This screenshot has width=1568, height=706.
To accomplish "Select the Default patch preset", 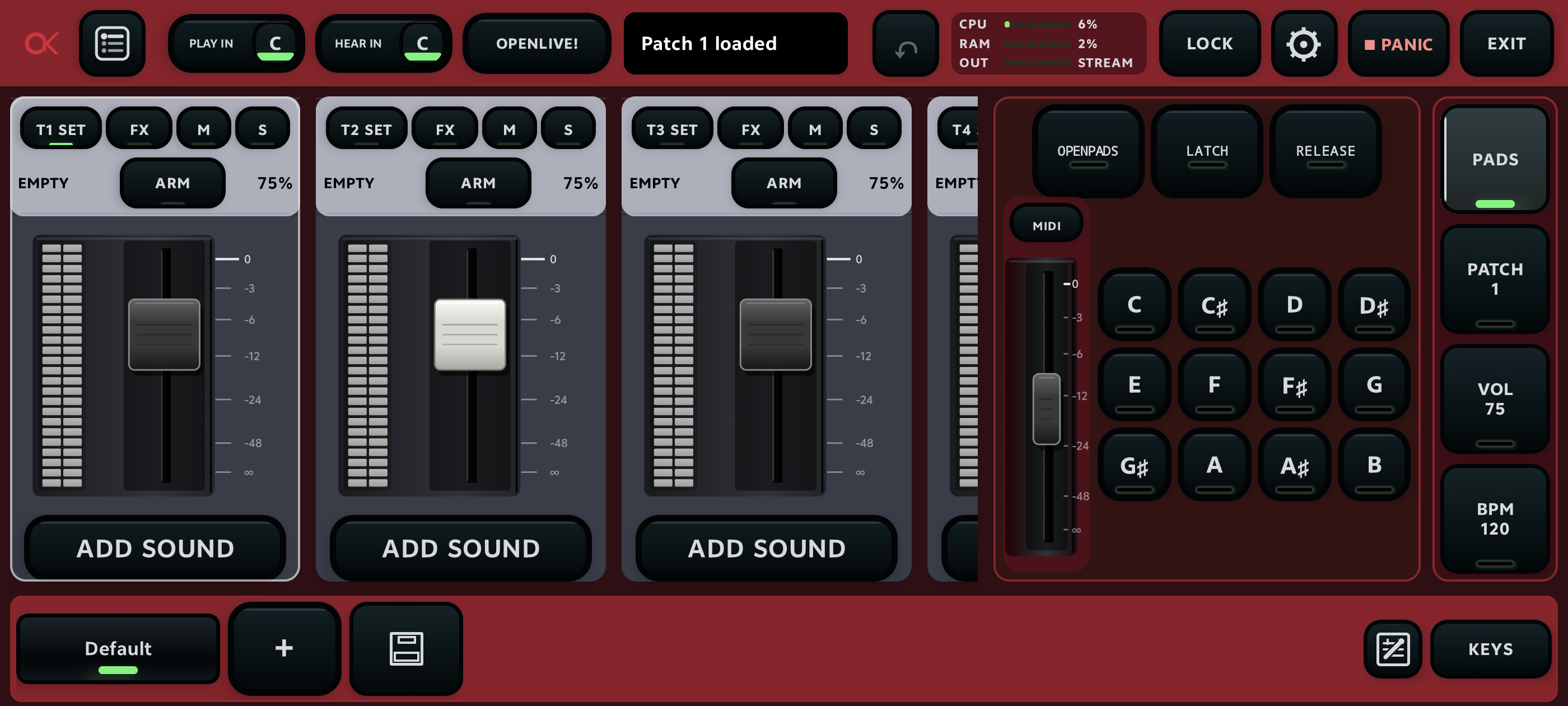I will click(x=118, y=649).
